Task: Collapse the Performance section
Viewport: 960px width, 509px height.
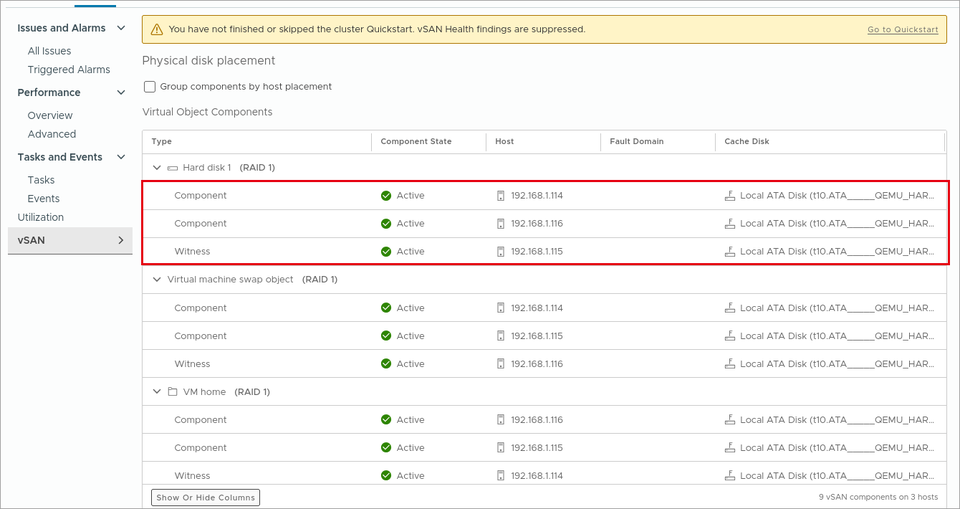Action: (x=121, y=92)
